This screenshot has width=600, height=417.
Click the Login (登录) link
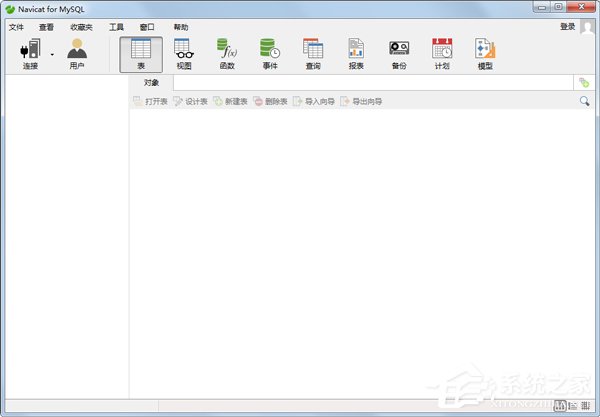567,26
